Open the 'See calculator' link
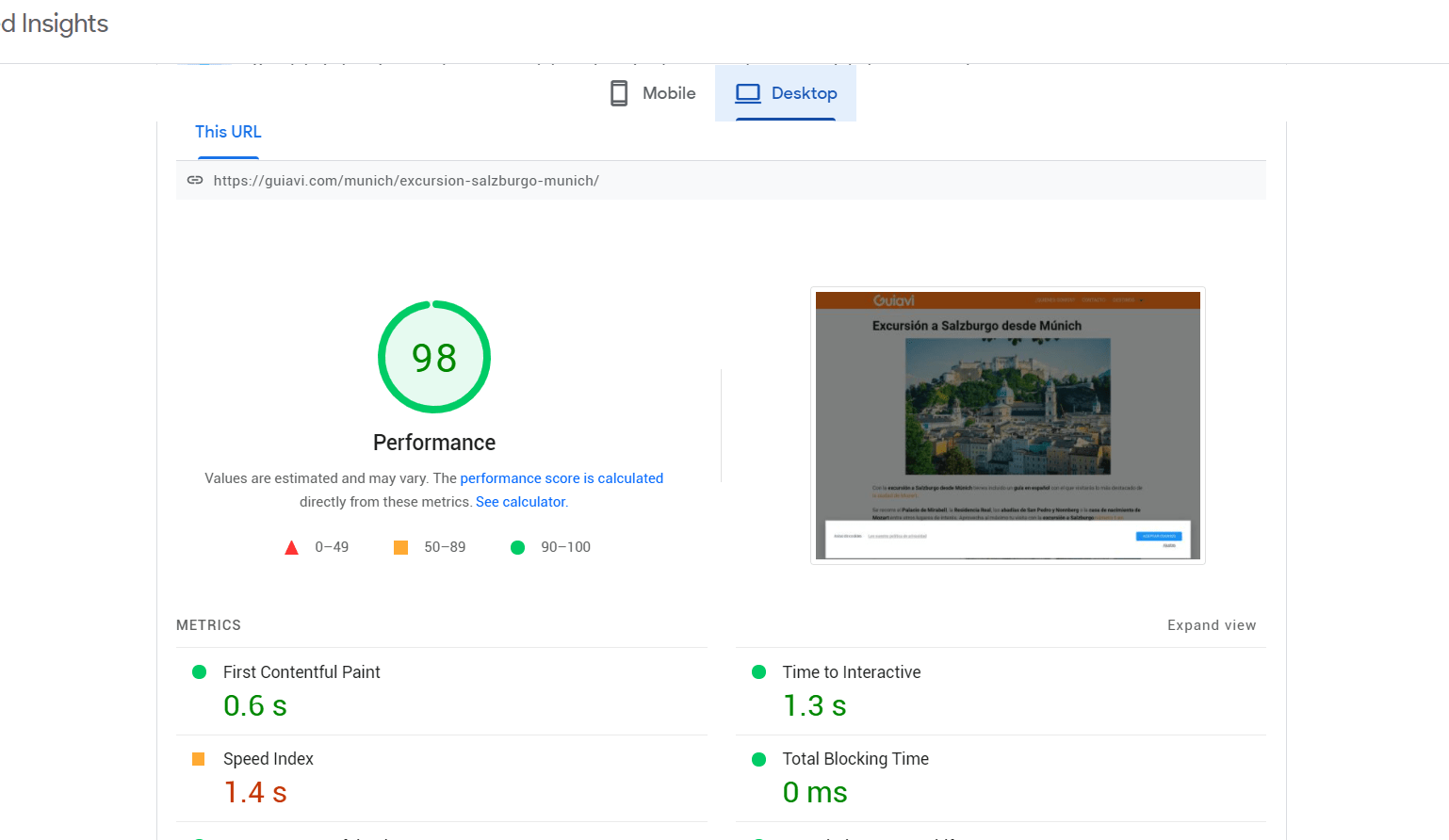This screenshot has height=840, width=1449. tap(521, 502)
